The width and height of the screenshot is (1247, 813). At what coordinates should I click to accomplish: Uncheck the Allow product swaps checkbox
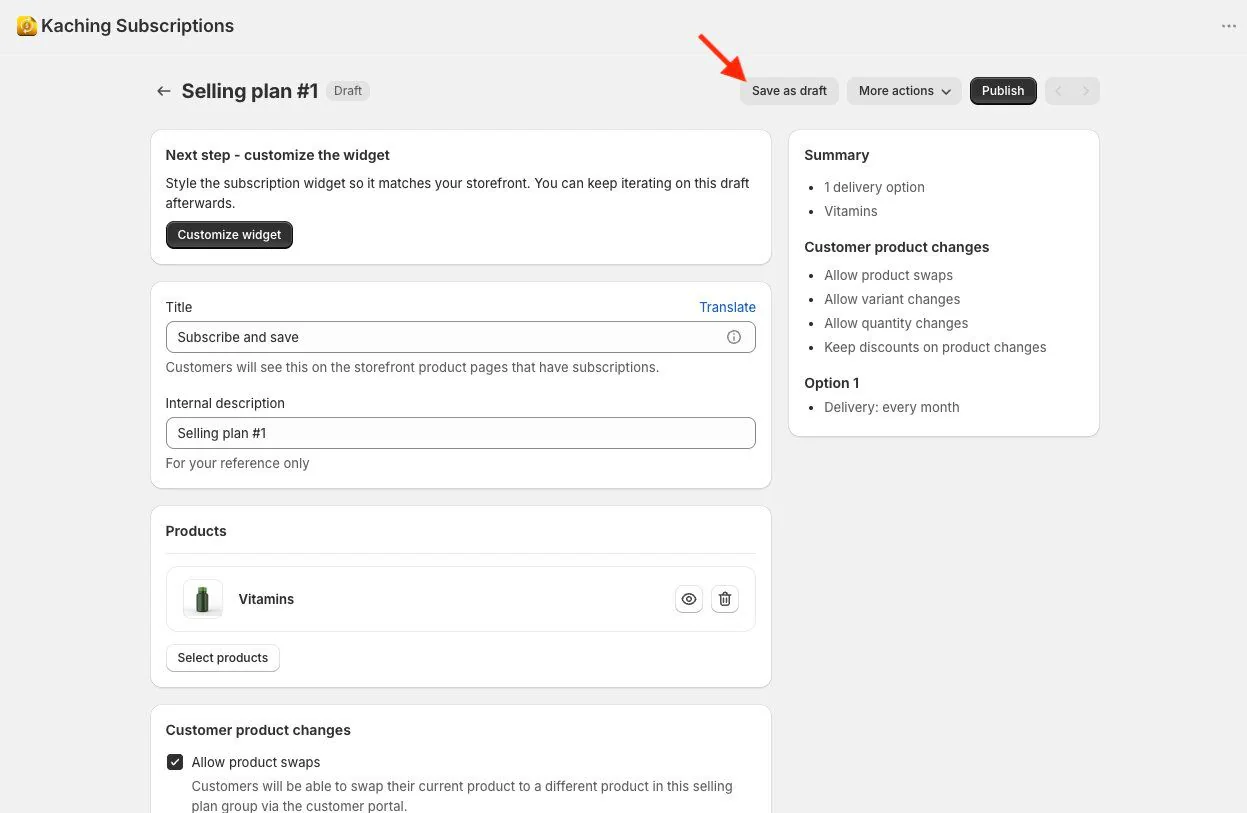pos(175,762)
